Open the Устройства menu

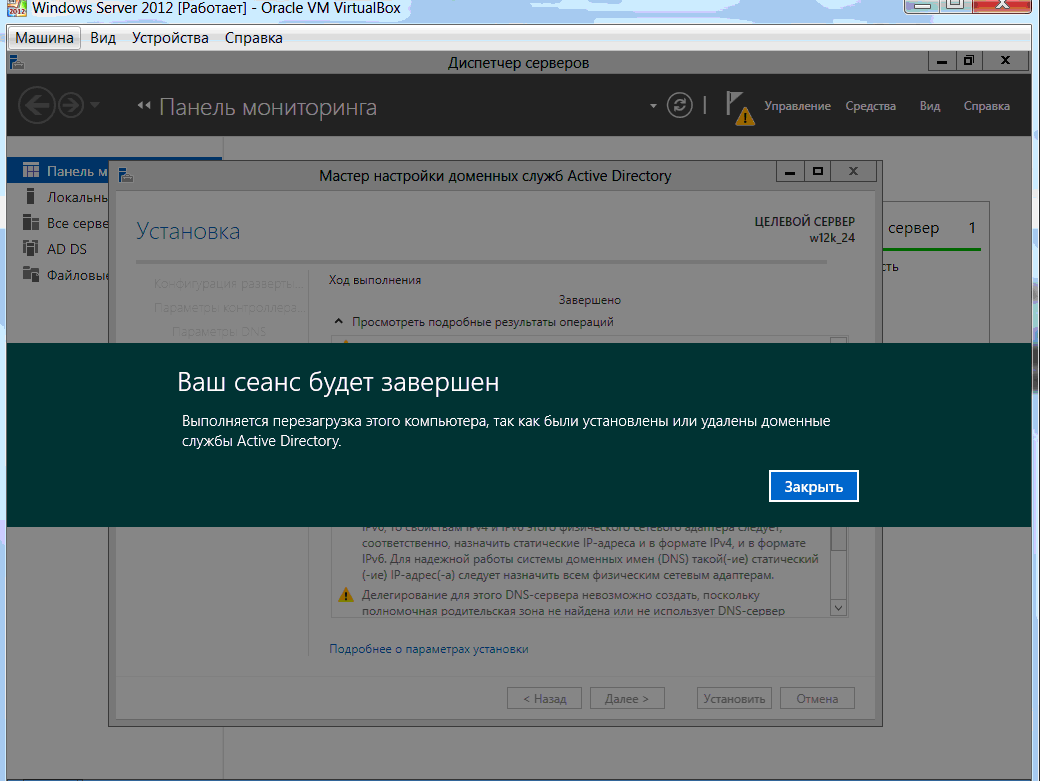pos(170,38)
